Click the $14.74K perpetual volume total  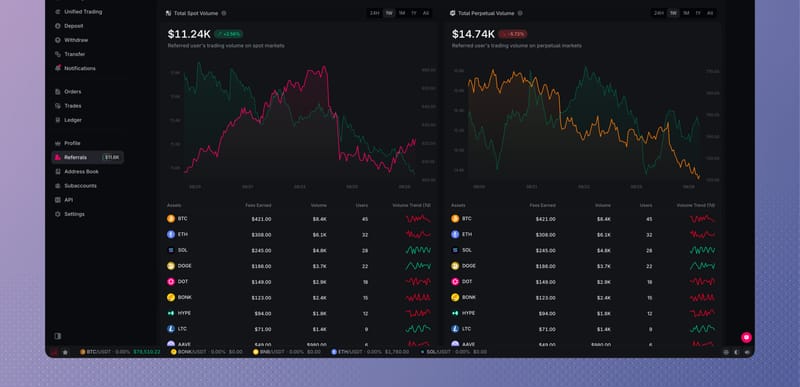pyautogui.click(x=473, y=34)
